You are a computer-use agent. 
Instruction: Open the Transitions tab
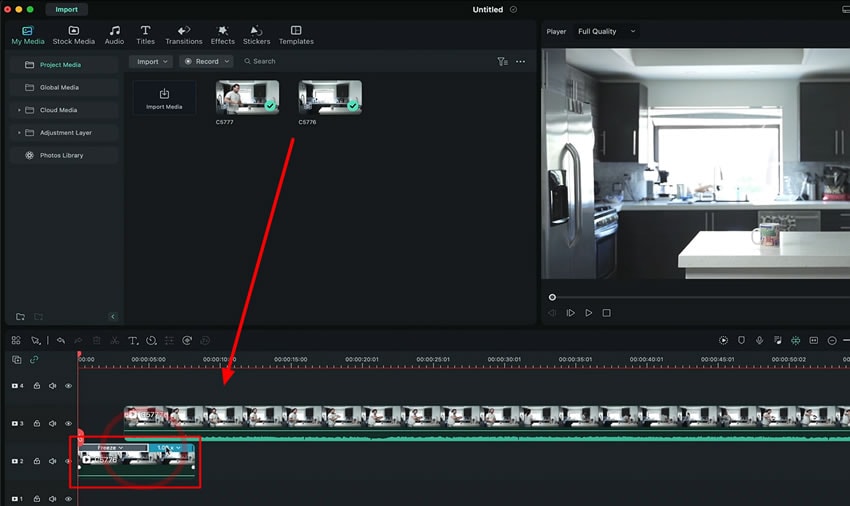pos(184,35)
